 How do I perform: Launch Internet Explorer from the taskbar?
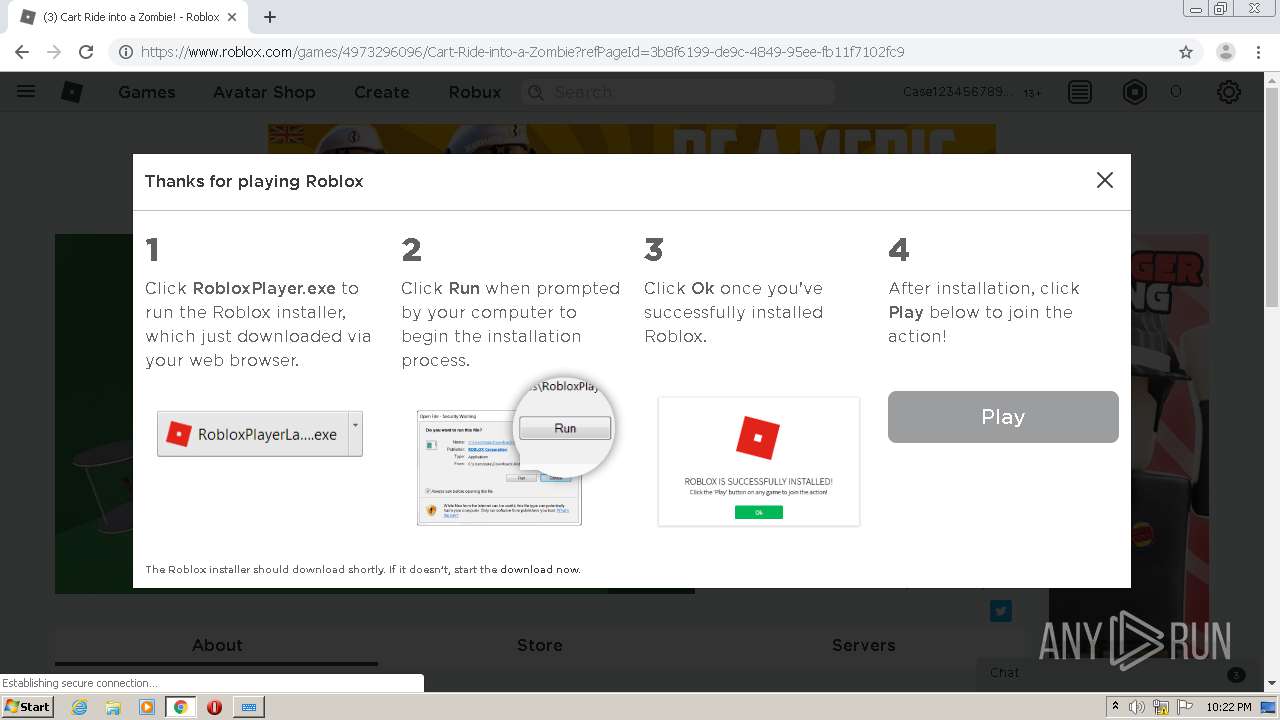point(79,707)
